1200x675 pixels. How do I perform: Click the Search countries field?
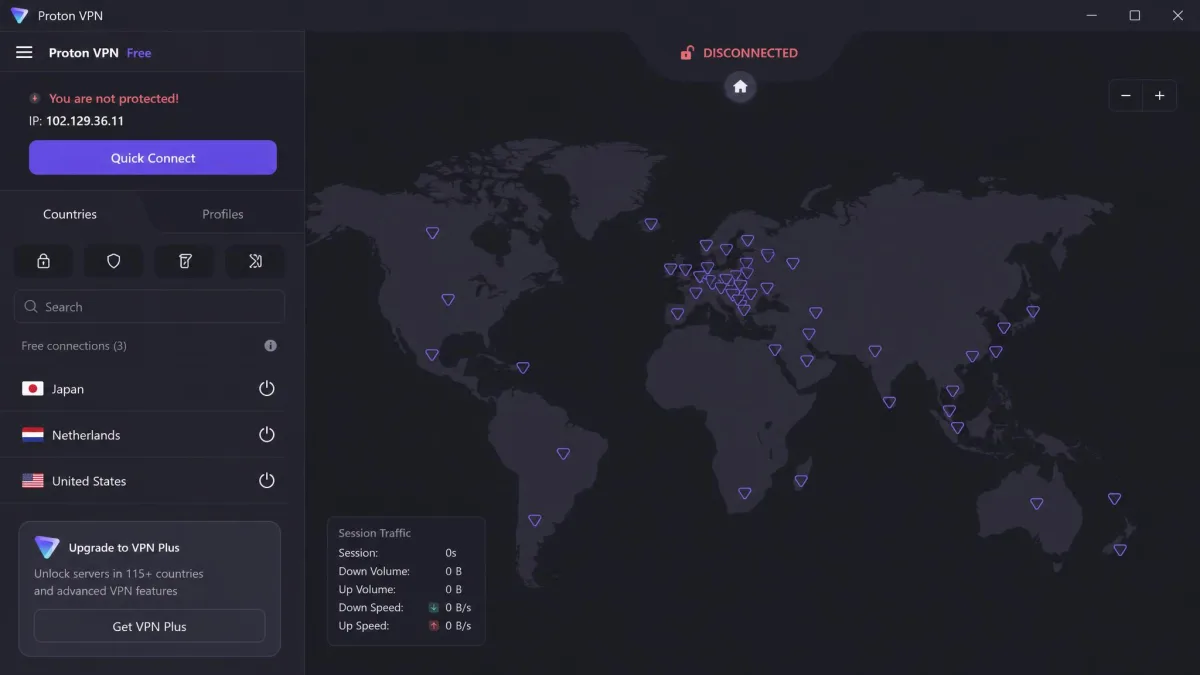click(150, 307)
